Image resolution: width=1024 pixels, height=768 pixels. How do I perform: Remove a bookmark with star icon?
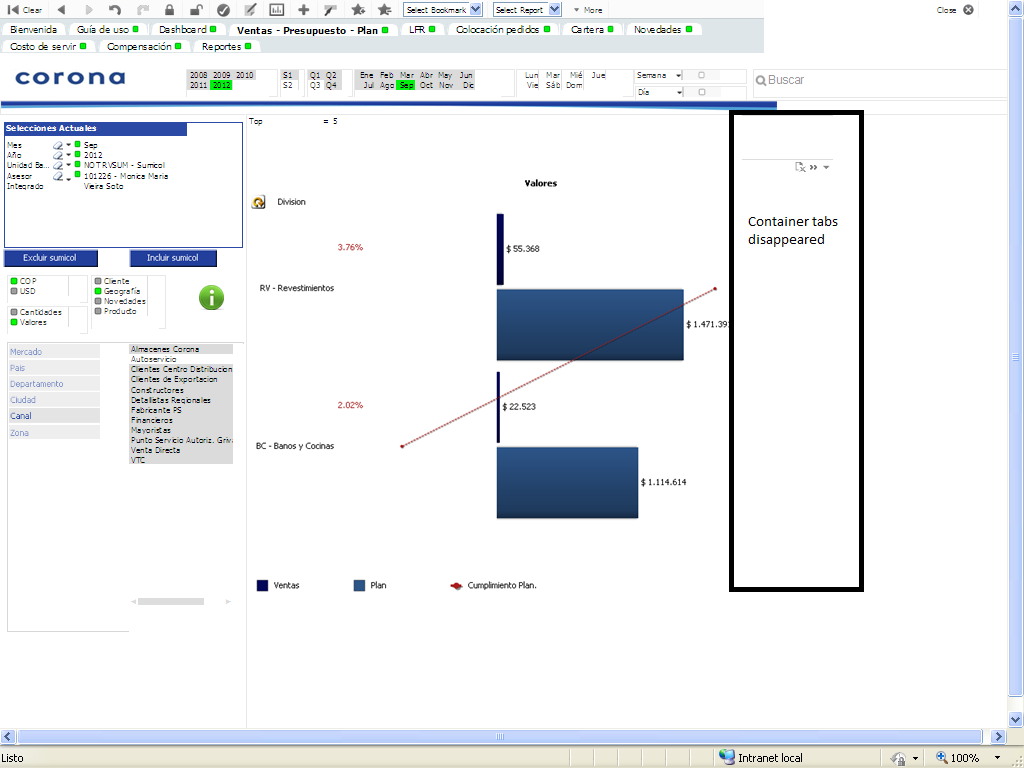click(385, 10)
